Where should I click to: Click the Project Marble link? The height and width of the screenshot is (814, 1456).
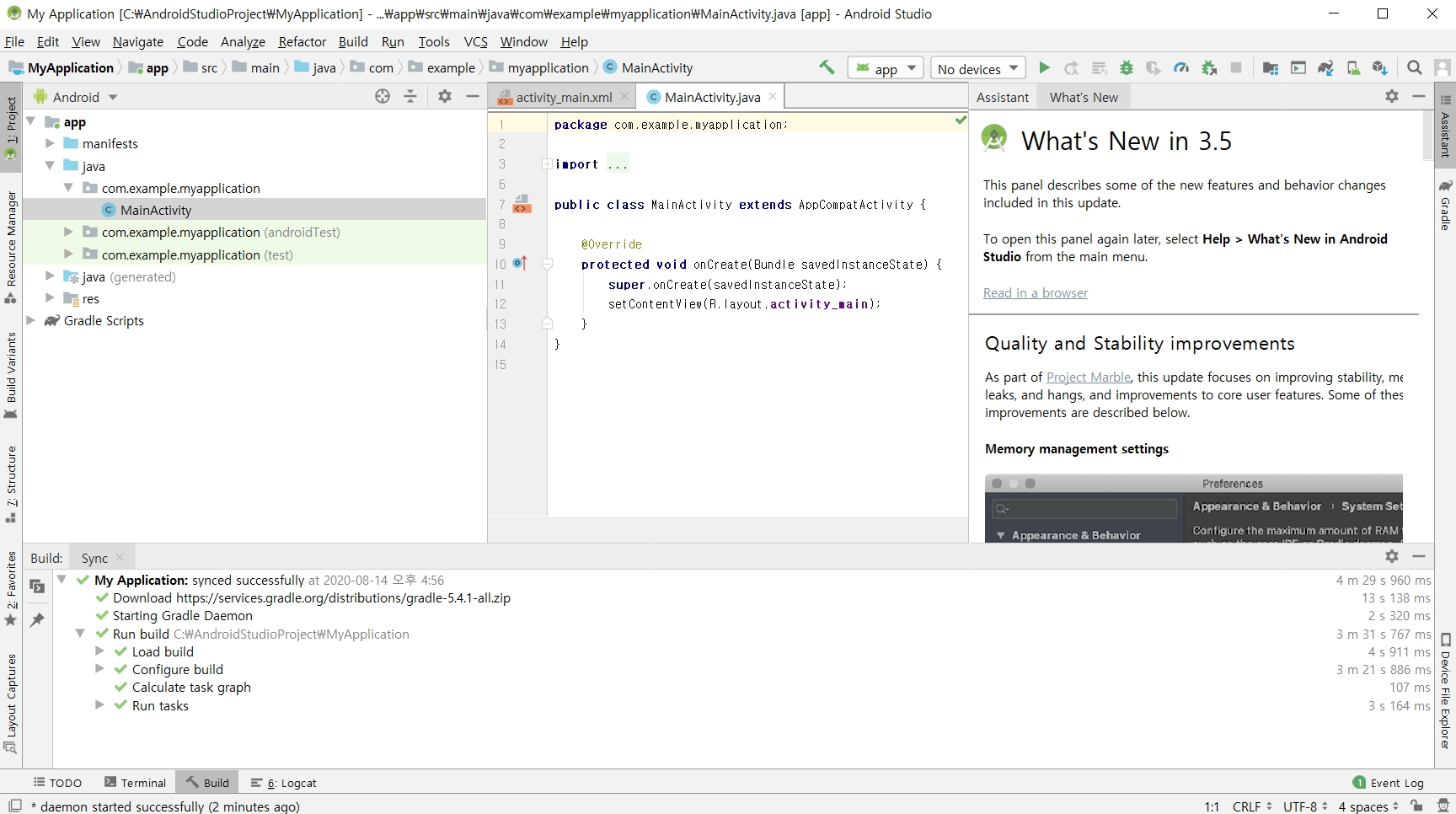coord(1089,377)
